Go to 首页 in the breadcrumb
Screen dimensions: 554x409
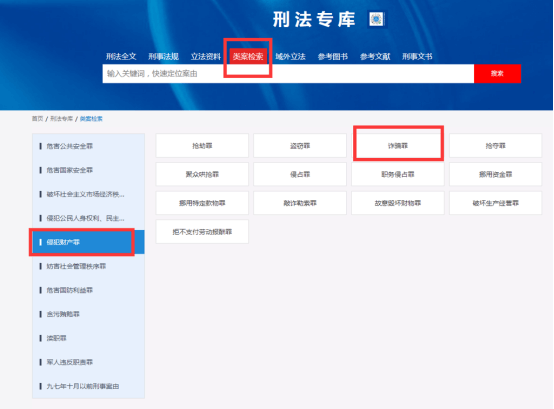tap(37, 119)
